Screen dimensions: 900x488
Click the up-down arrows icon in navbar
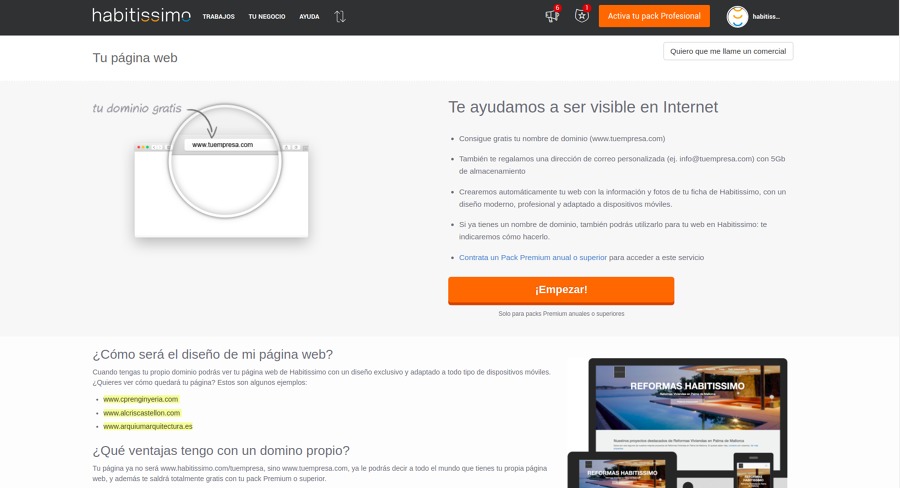pyautogui.click(x=340, y=17)
